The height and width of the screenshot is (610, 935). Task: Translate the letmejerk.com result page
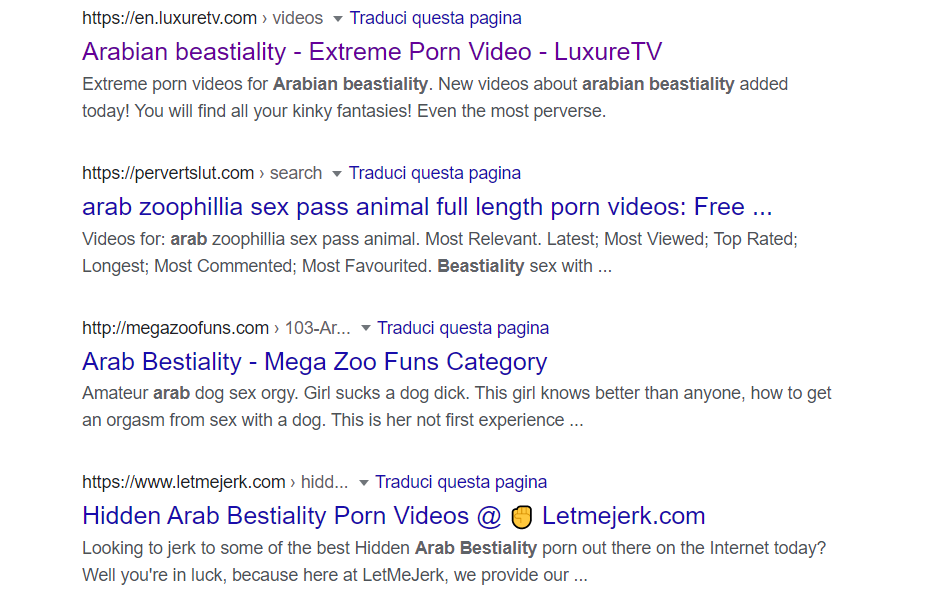[x=461, y=482]
